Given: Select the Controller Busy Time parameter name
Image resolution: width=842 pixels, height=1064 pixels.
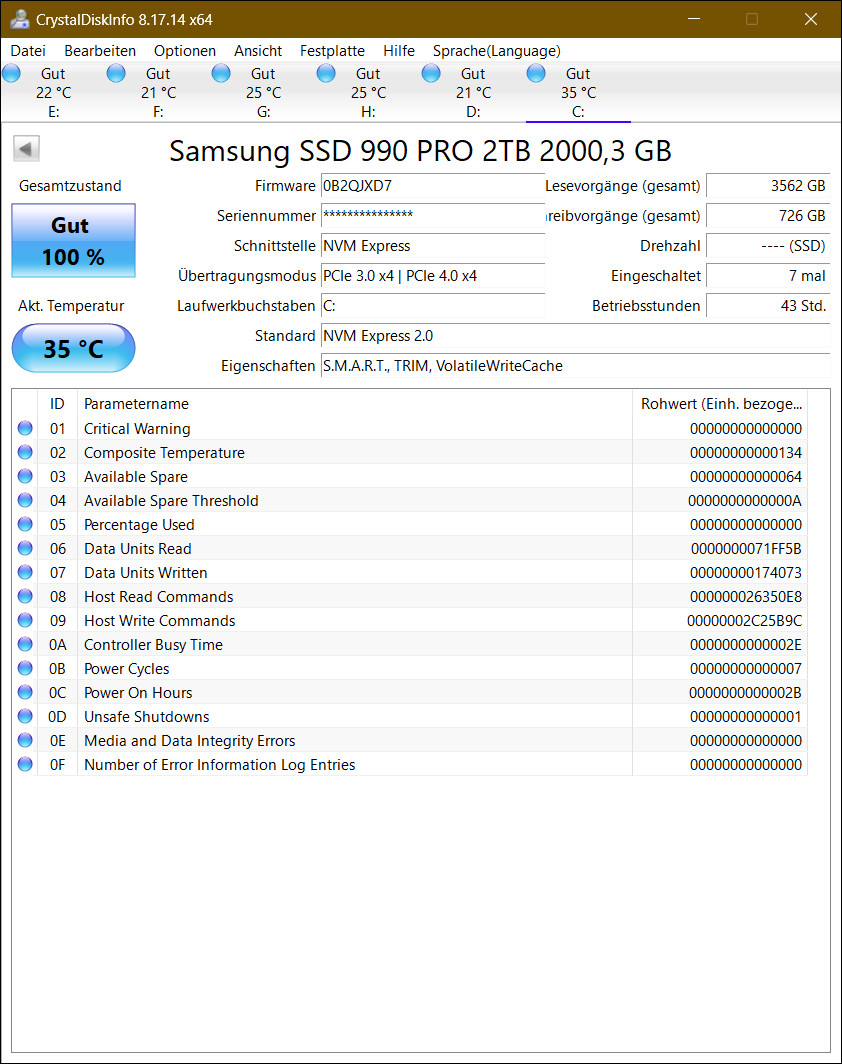Looking at the screenshot, I should (x=153, y=645).
